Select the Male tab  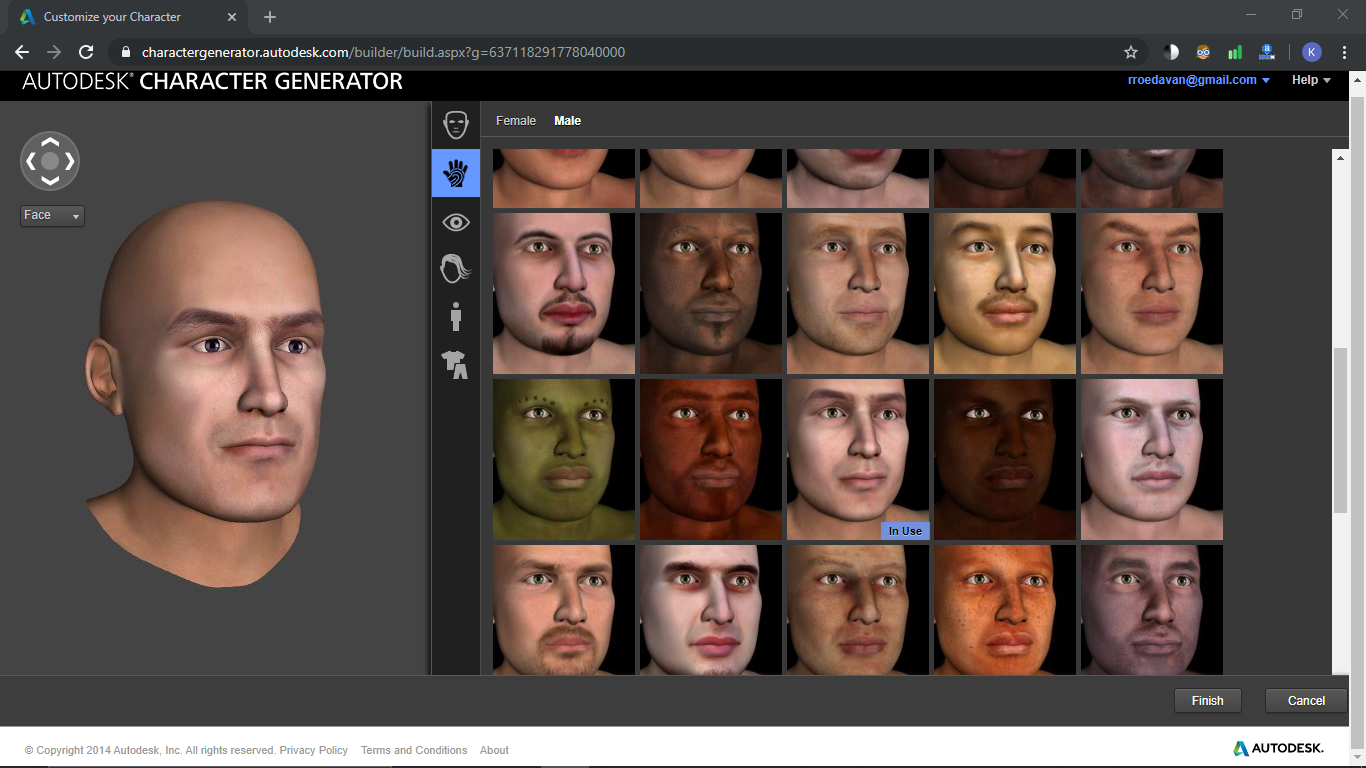tap(567, 120)
